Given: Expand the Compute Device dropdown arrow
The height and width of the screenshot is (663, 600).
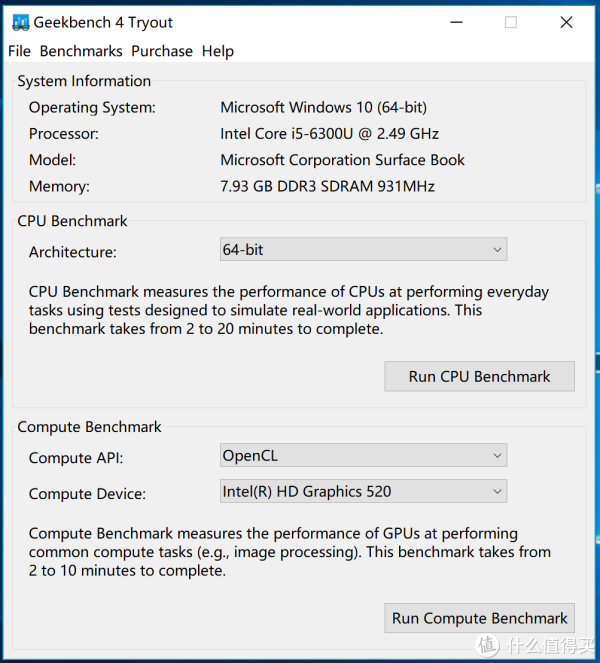Looking at the screenshot, I should [x=497, y=491].
